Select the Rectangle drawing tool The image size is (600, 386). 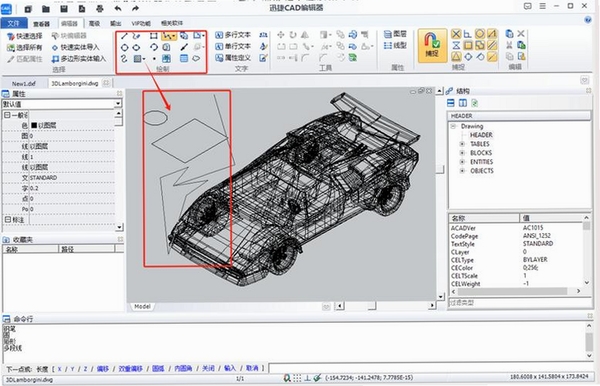(x=154, y=36)
